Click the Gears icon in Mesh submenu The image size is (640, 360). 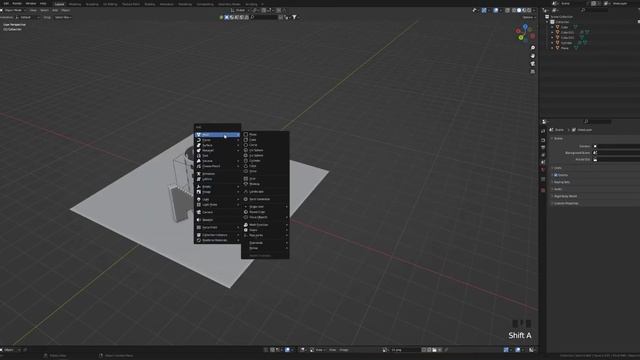pos(246,230)
